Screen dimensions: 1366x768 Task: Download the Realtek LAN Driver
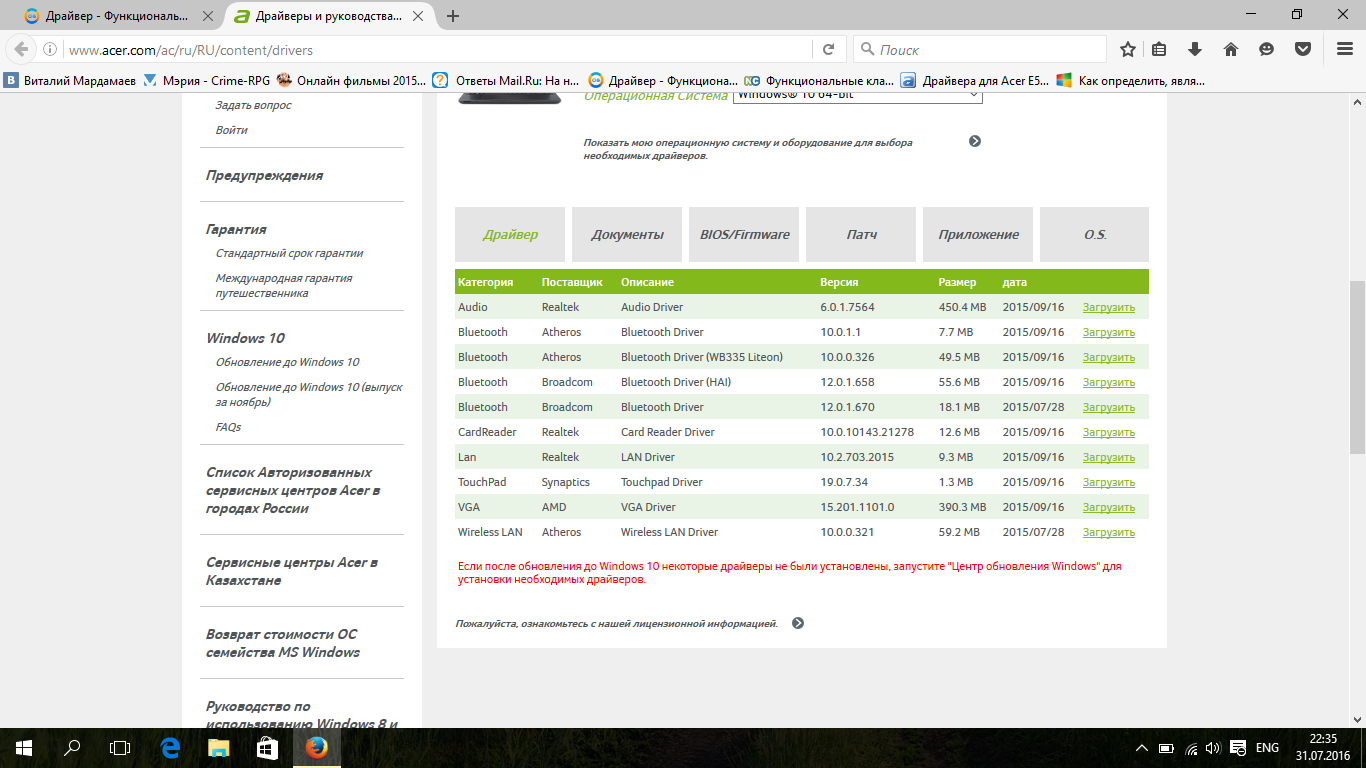1108,457
